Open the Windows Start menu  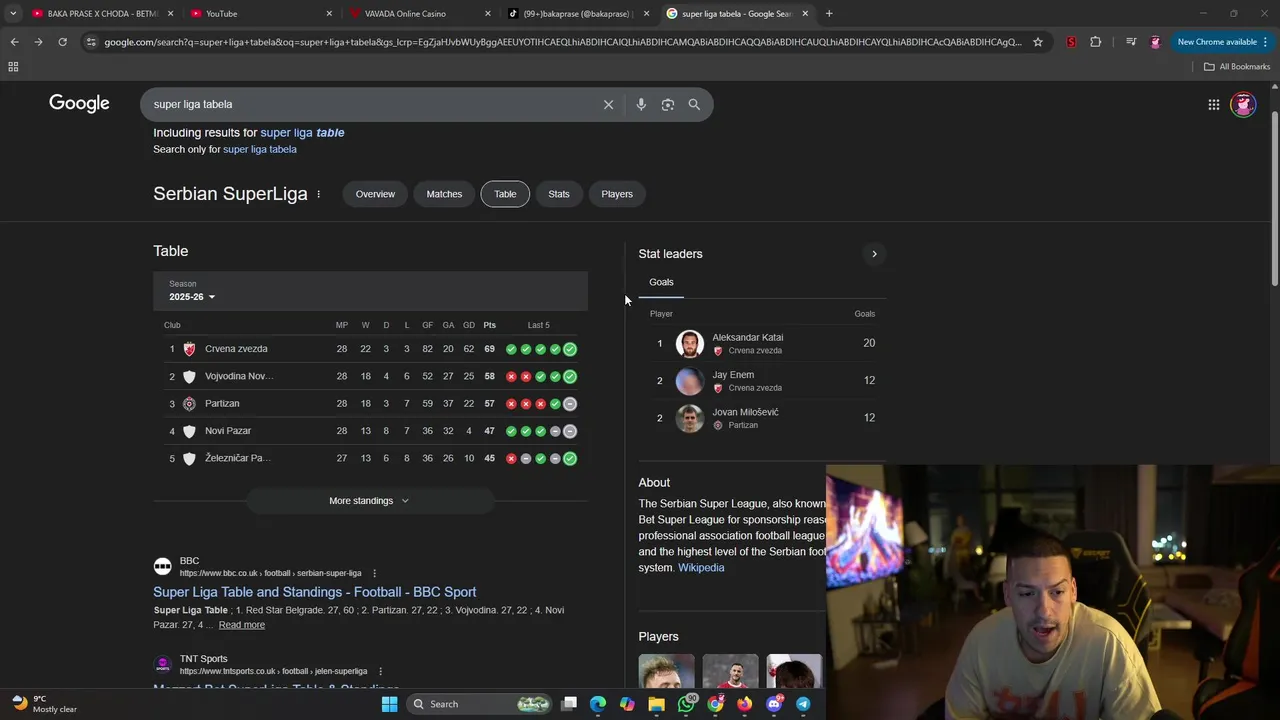tap(389, 704)
